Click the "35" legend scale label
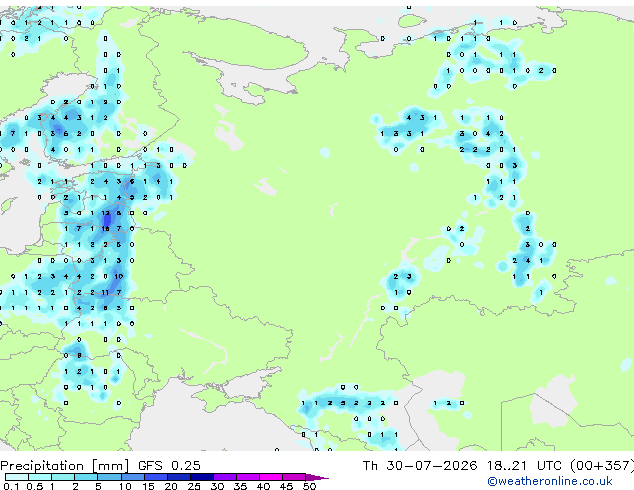 [x=241, y=486]
